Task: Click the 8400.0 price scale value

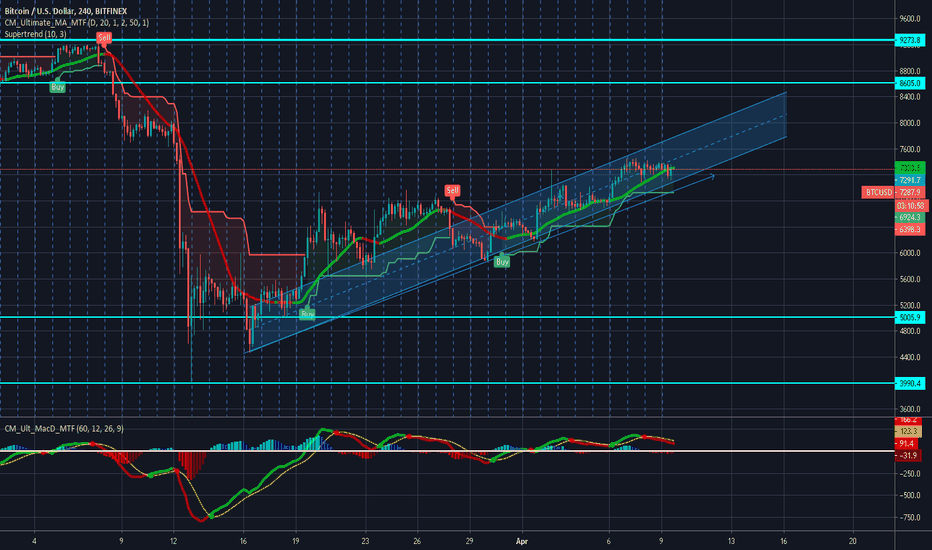Action: [910, 97]
